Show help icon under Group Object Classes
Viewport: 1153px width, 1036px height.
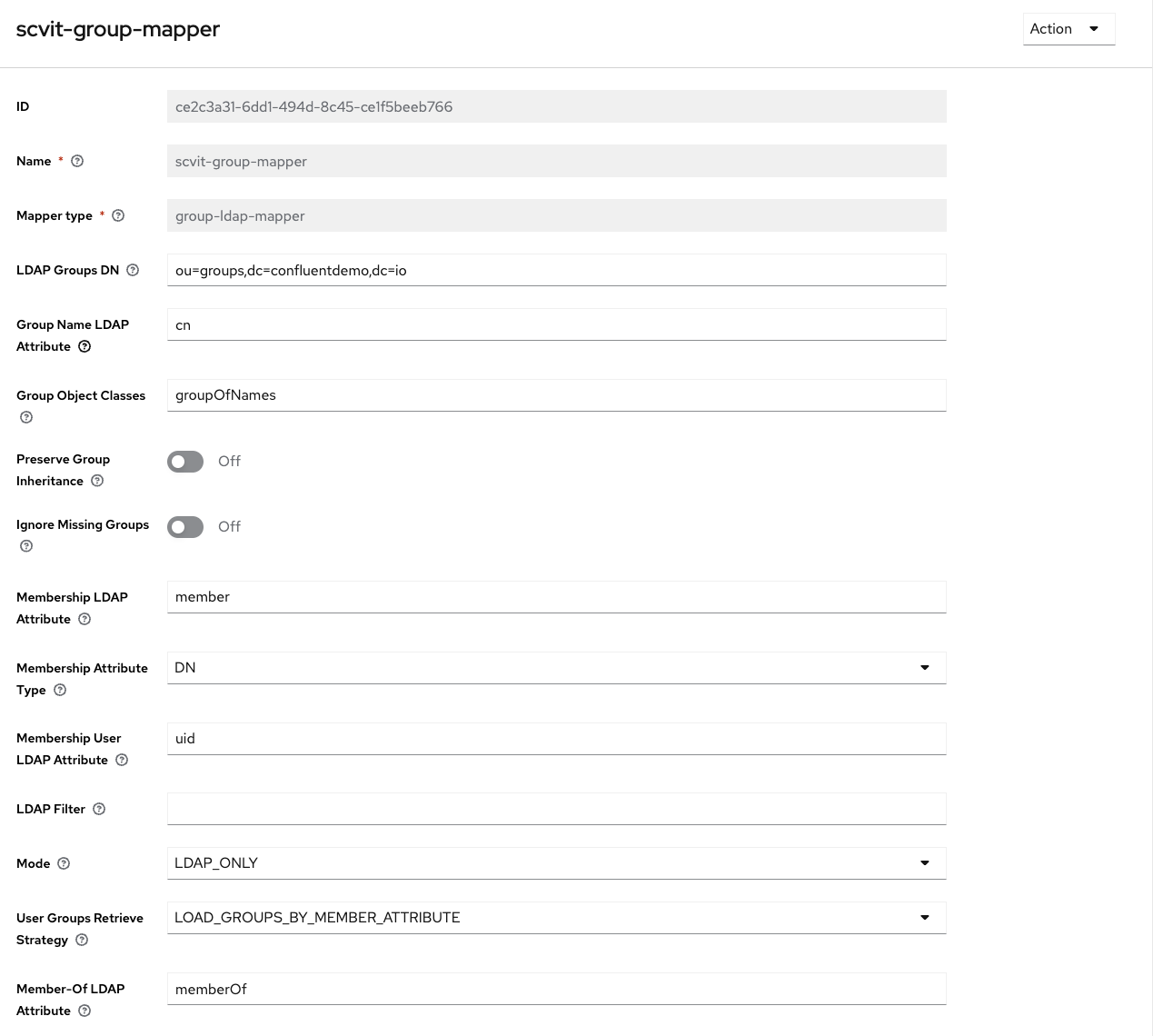(x=26, y=417)
